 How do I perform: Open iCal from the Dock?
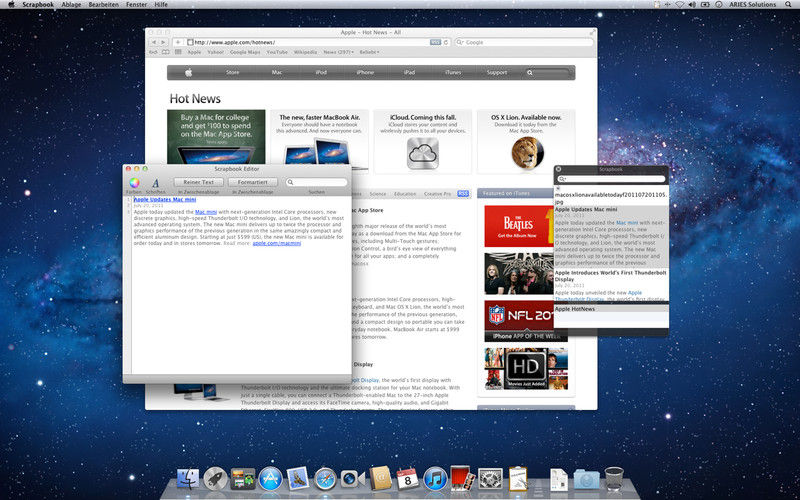pyautogui.click(x=408, y=479)
